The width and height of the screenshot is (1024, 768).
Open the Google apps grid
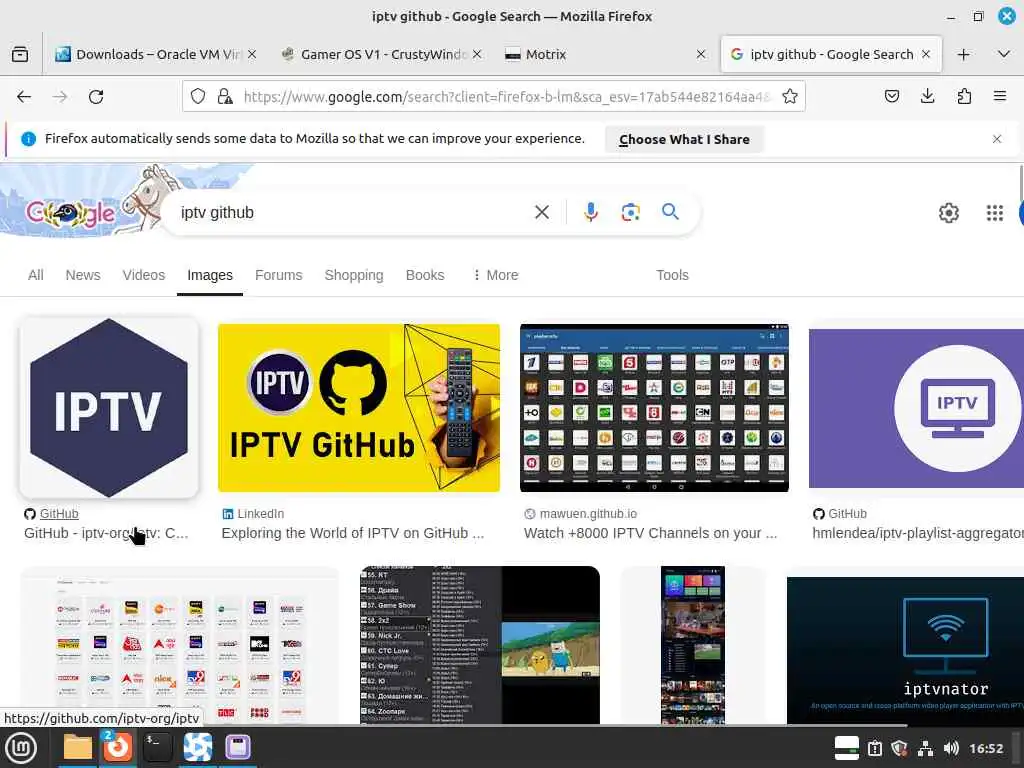pos(995,213)
